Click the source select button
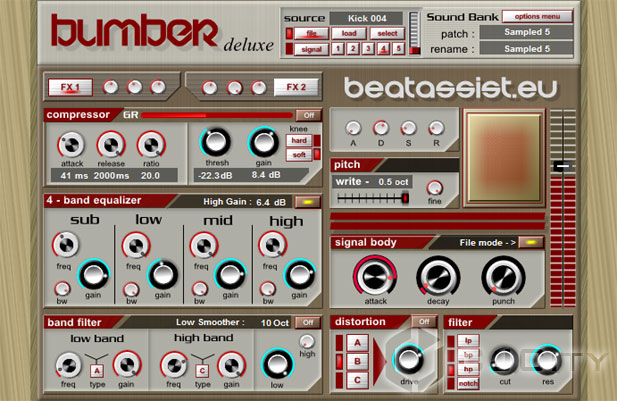617x401 pixels. [x=387, y=33]
